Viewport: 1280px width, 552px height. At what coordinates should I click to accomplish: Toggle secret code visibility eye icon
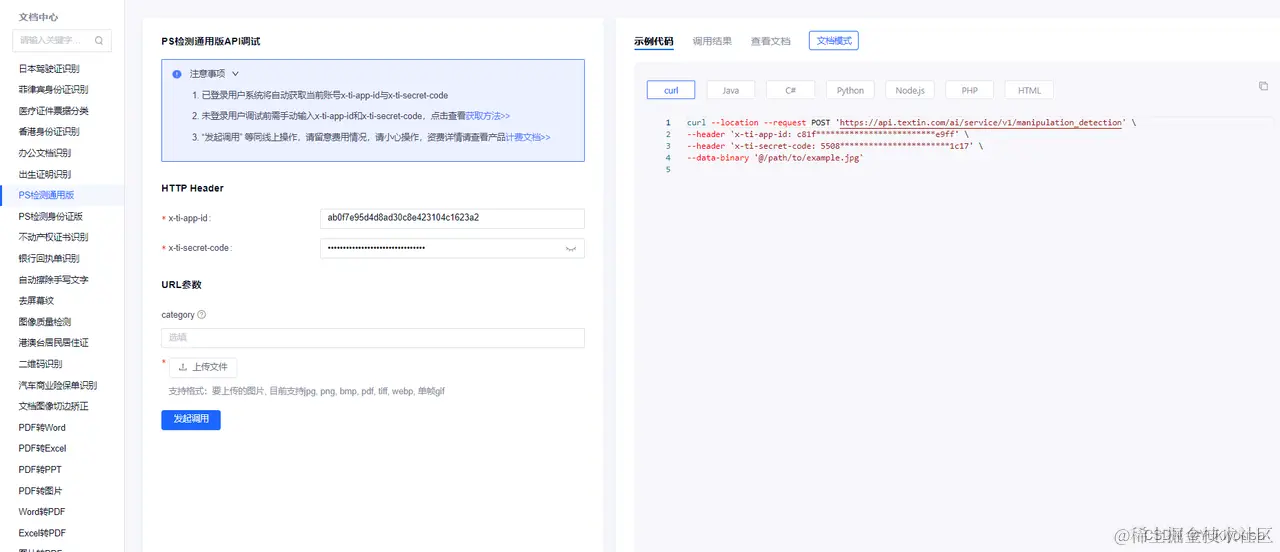click(571, 248)
